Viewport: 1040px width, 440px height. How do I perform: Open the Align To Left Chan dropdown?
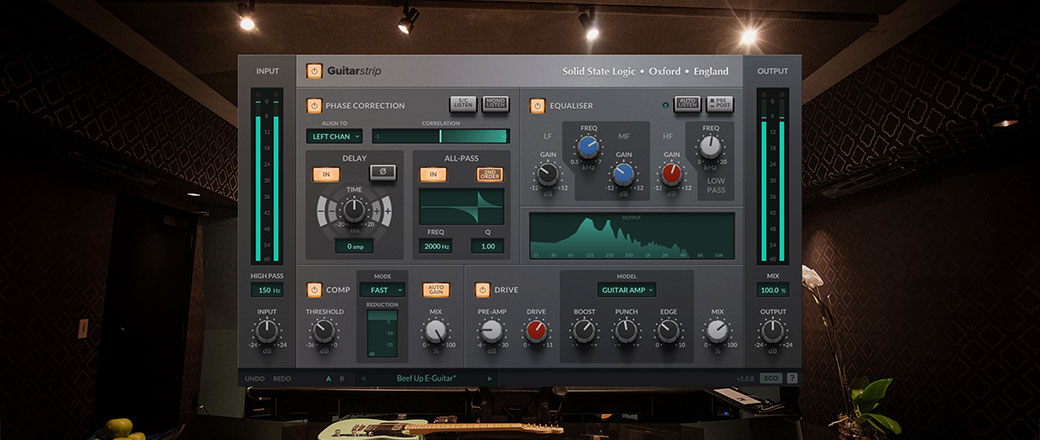tap(334, 136)
